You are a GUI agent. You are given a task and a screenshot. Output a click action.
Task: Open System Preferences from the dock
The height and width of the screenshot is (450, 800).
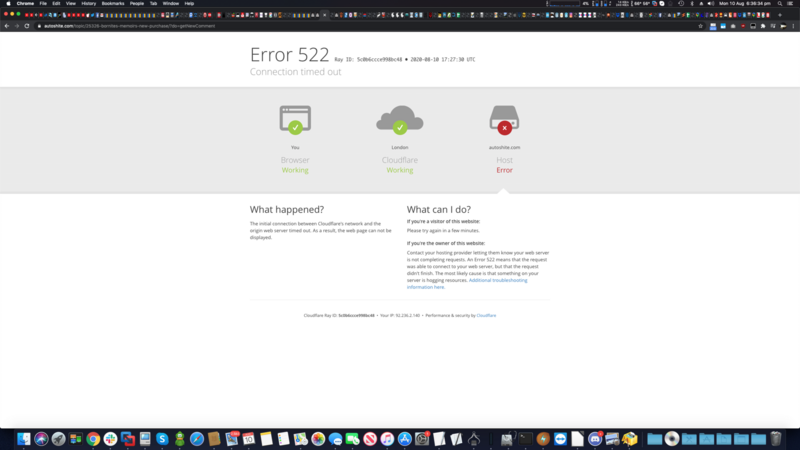(x=422, y=439)
